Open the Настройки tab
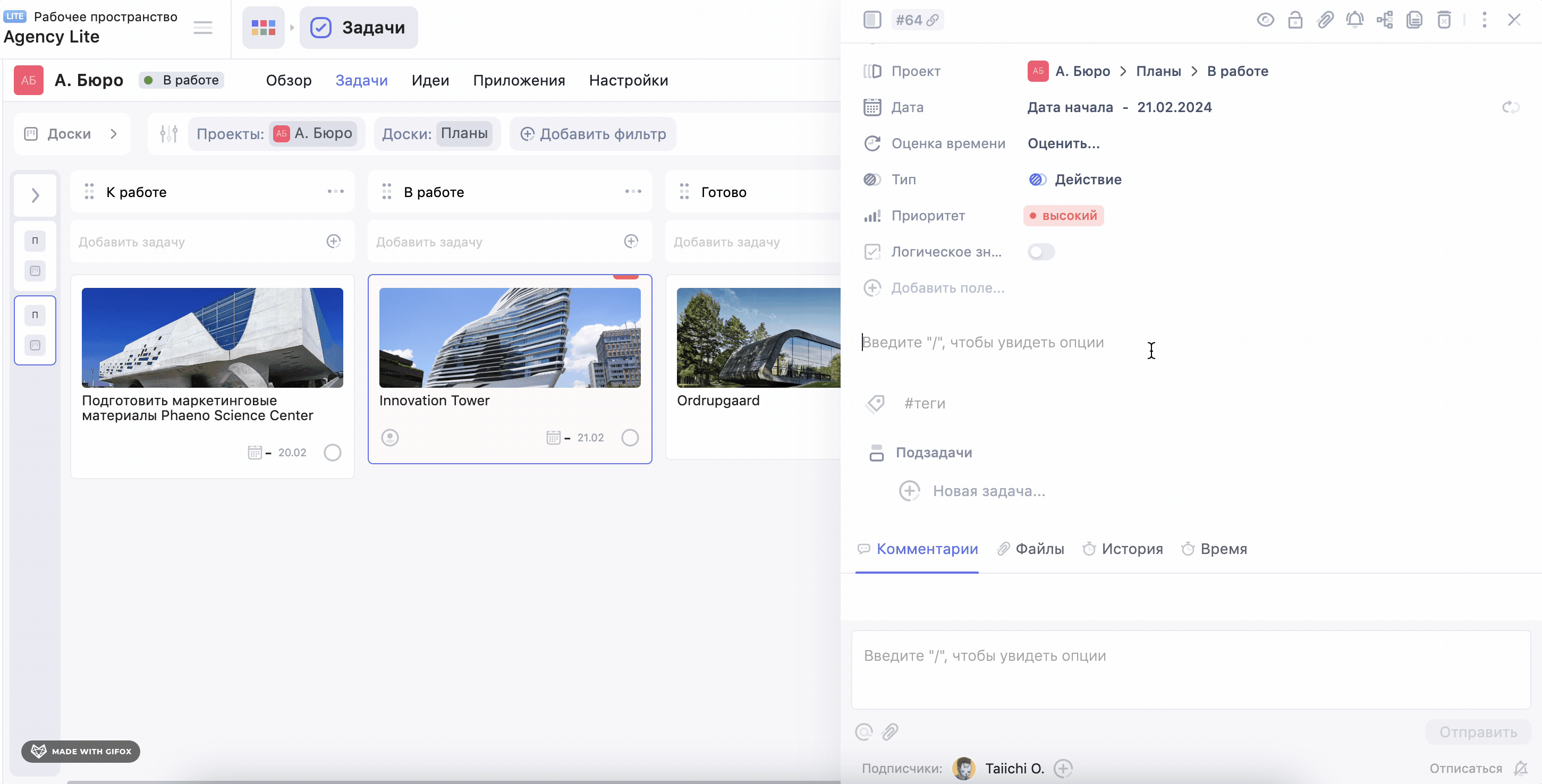Screen dimensions: 1542x784 click(628, 80)
